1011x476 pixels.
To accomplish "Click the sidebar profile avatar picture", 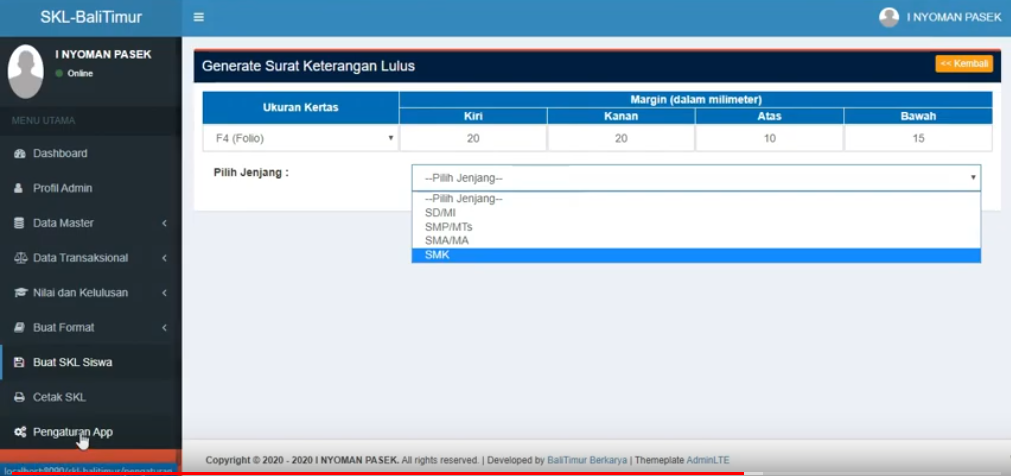I will pos(26,72).
